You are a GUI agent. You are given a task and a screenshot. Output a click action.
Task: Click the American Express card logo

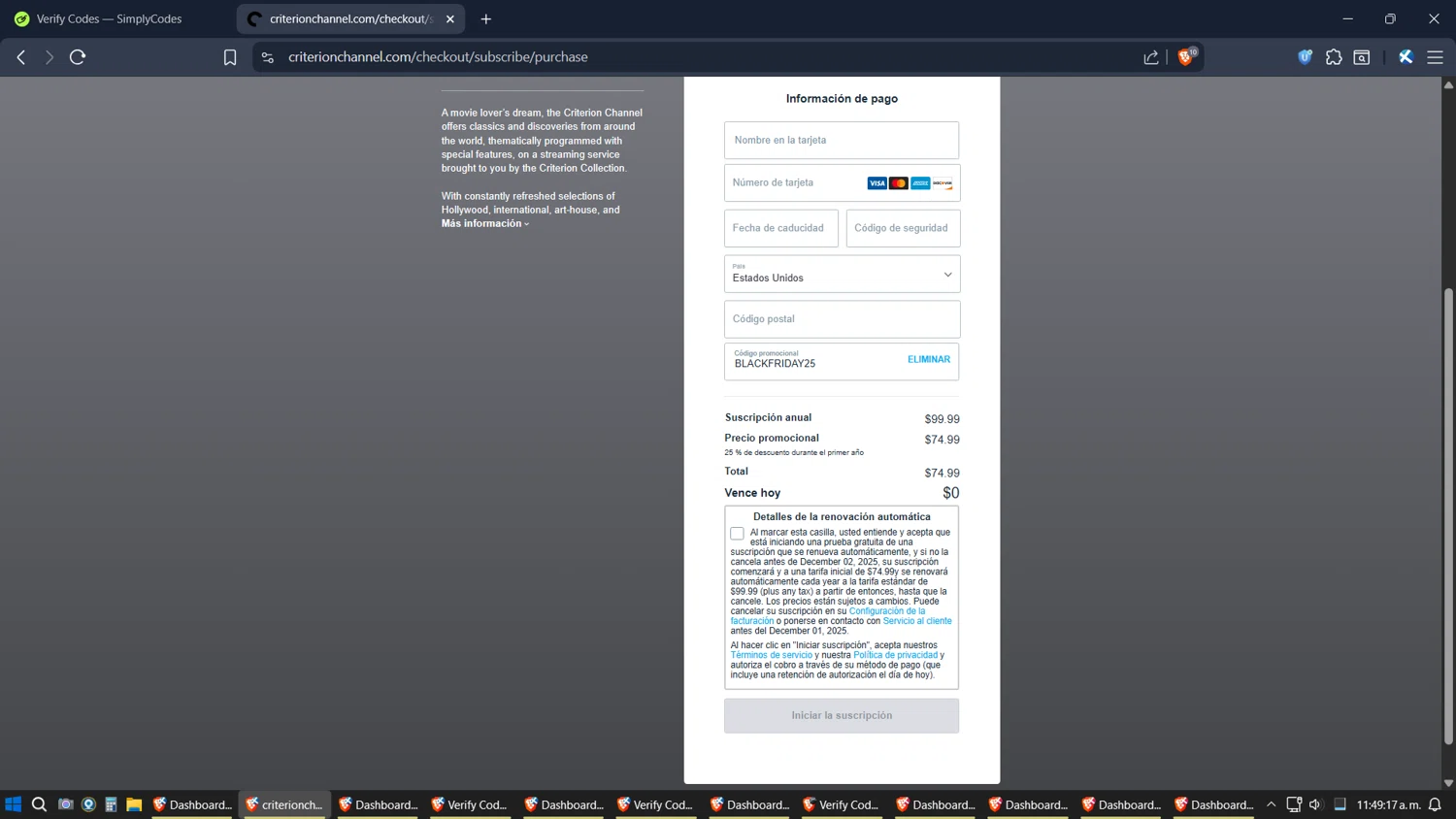(920, 183)
